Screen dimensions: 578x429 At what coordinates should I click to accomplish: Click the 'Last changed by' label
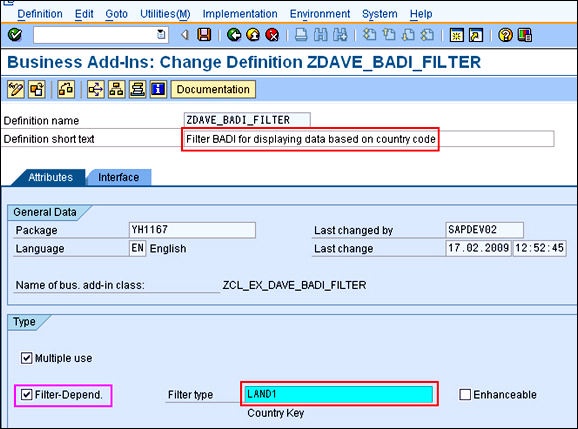click(354, 230)
